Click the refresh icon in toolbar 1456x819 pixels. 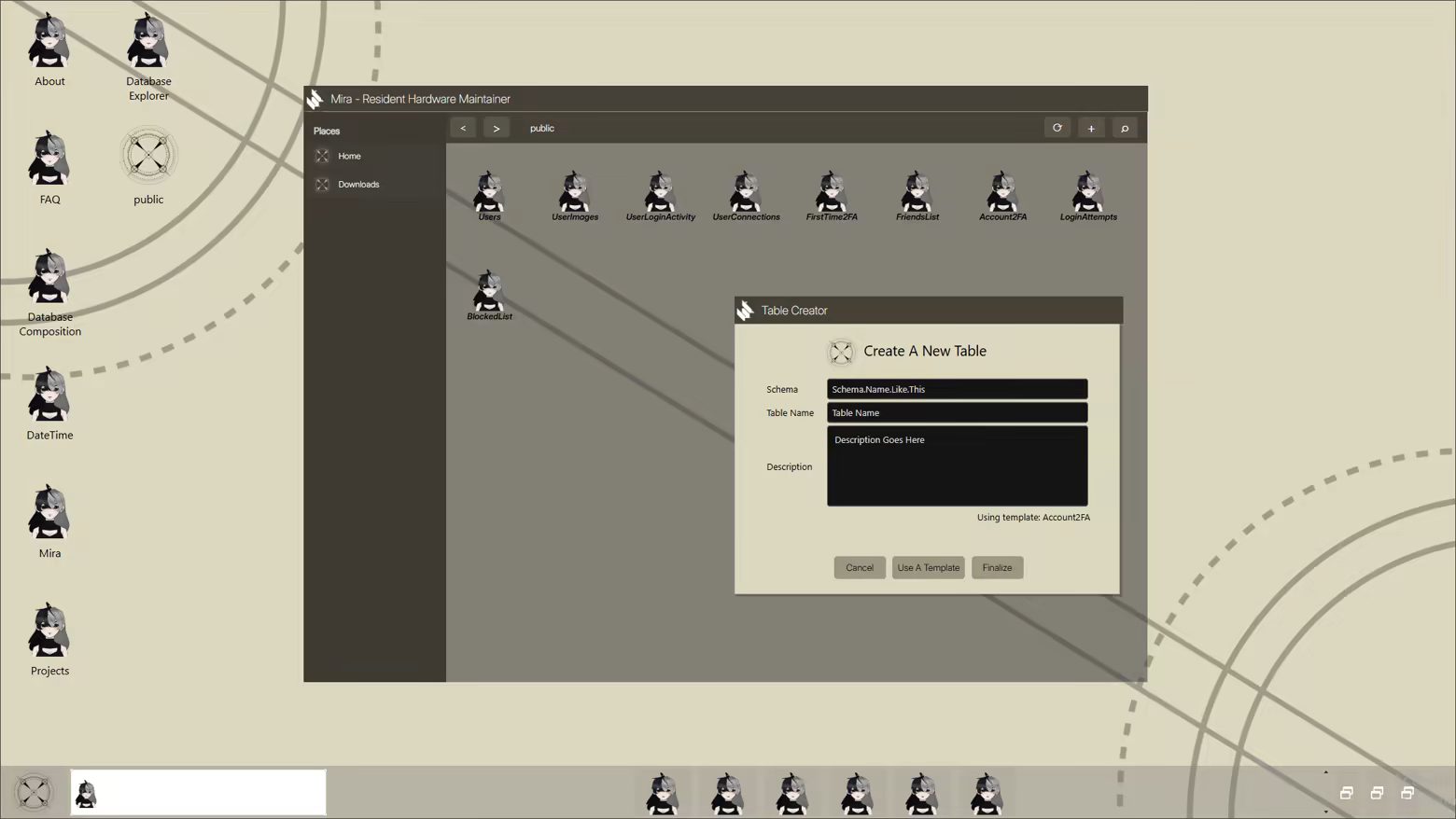pyautogui.click(x=1057, y=128)
